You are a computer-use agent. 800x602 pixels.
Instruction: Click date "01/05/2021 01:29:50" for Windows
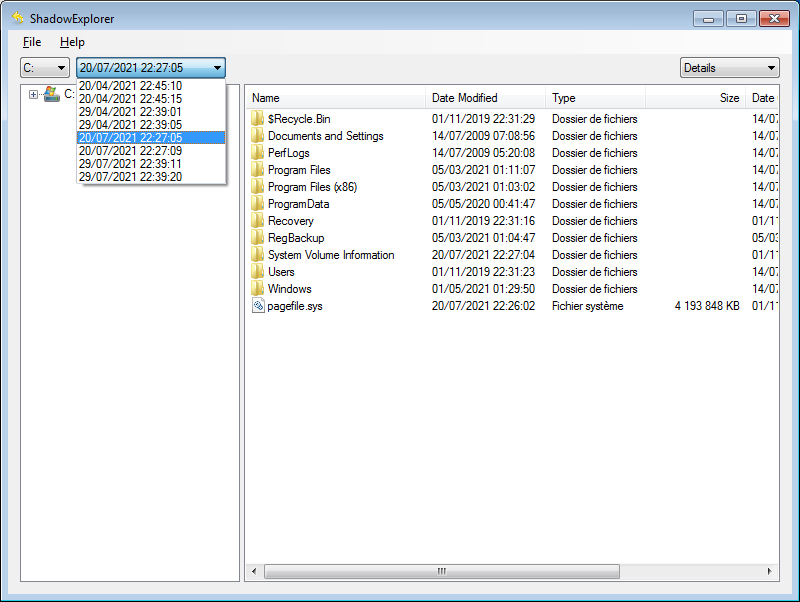pyautogui.click(x=483, y=289)
